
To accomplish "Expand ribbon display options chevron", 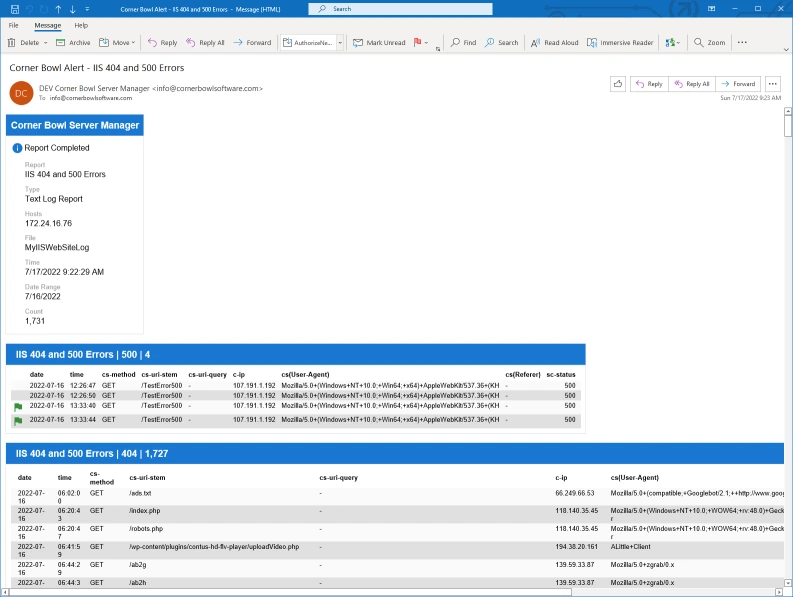I will (786, 50).
